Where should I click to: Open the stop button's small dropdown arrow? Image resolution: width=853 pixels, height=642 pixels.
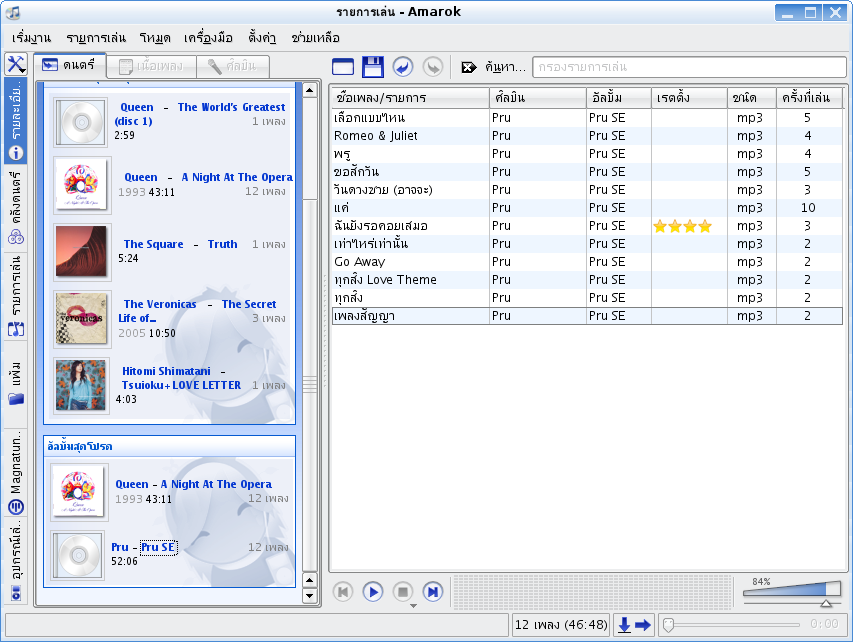pyautogui.click(x=413, y=605)
